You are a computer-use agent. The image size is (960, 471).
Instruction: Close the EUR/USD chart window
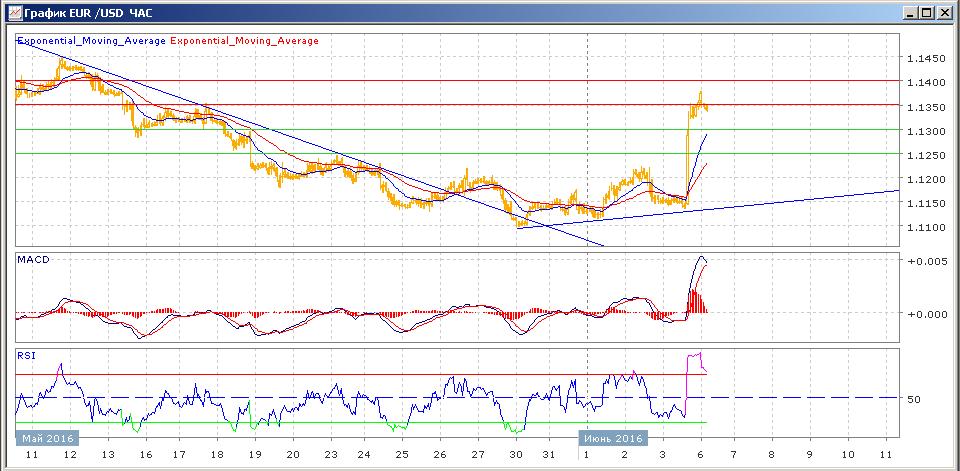pos(944,13)
